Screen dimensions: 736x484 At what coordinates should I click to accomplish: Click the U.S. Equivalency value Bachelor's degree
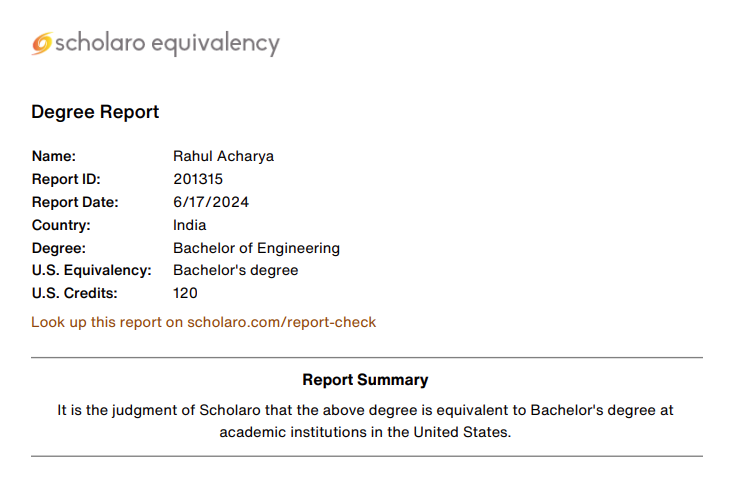[235, 270]
